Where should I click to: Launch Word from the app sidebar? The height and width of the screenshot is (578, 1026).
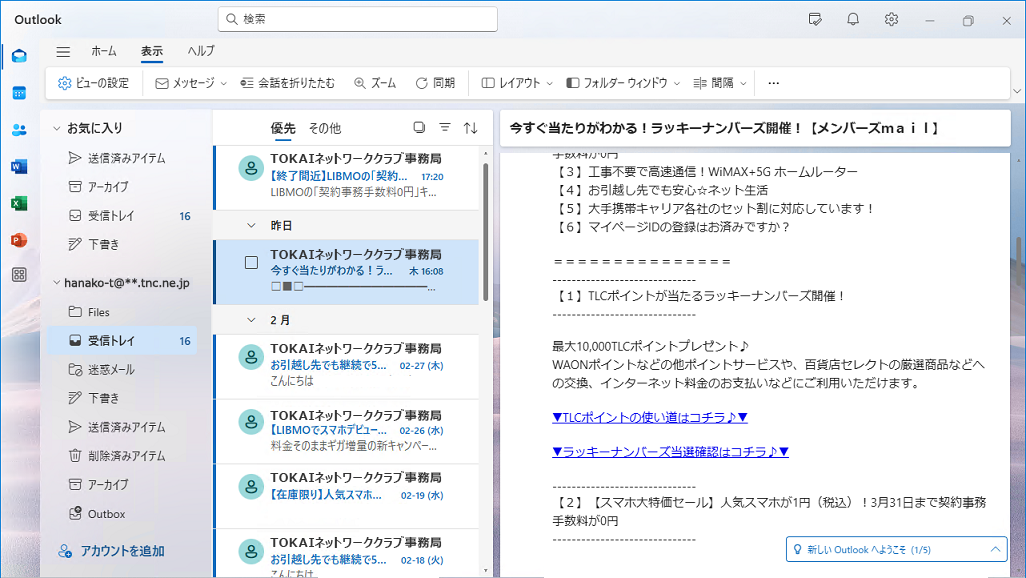19,166
